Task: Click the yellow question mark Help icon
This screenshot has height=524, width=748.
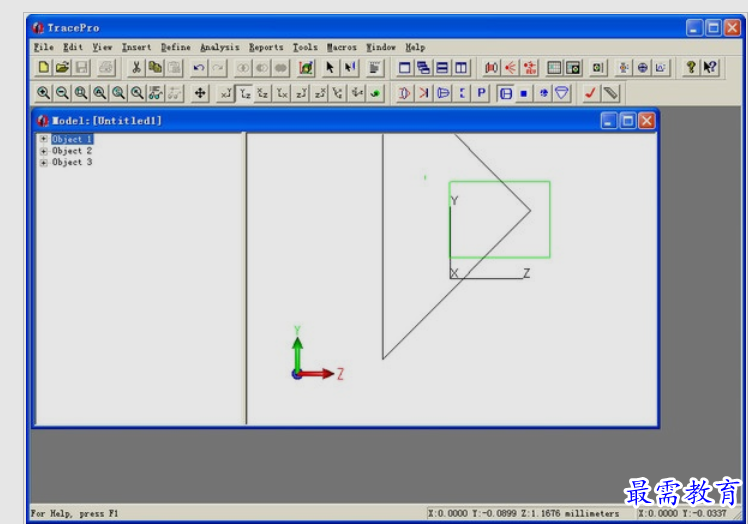Action: tap(691, 68)
